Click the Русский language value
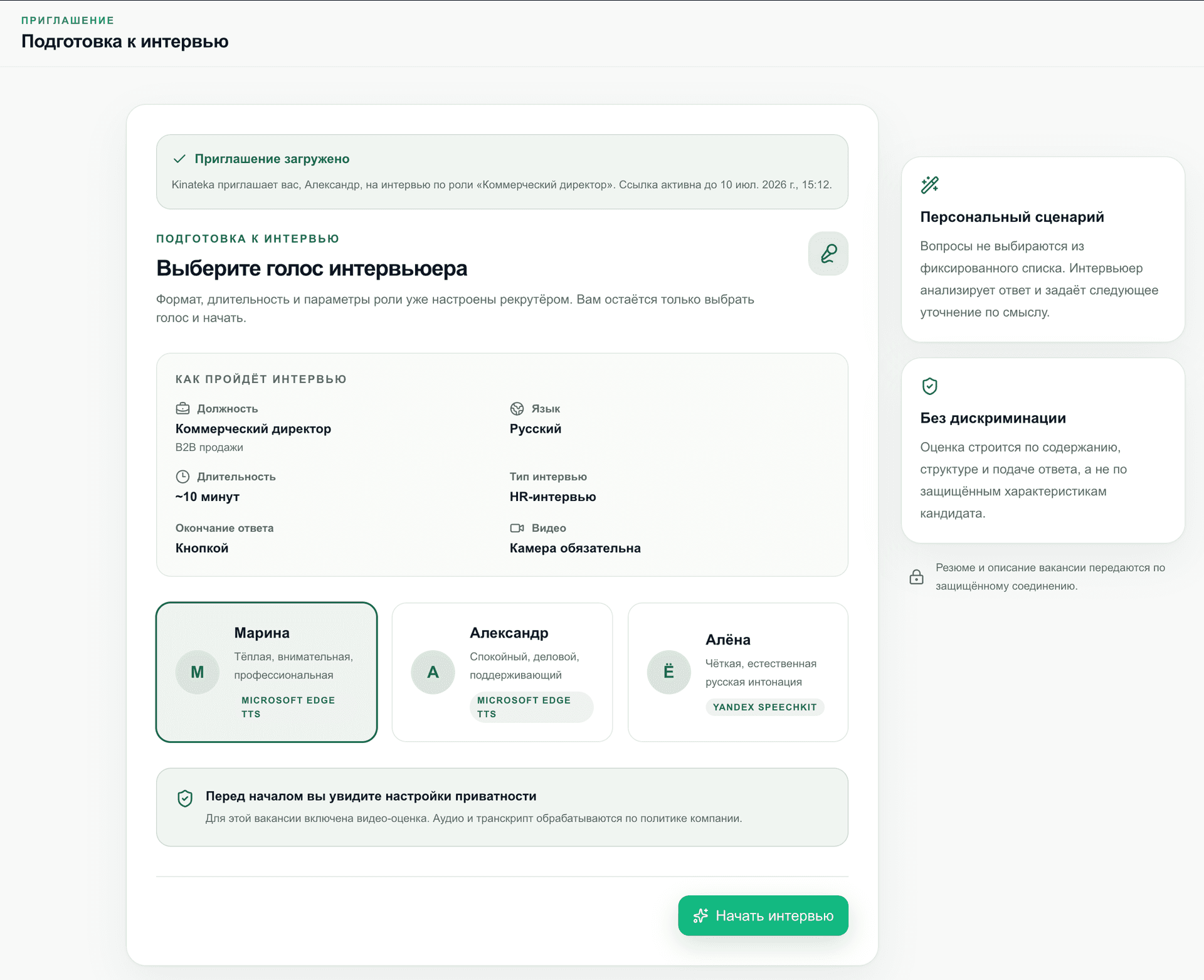 [x=536, y=429]
